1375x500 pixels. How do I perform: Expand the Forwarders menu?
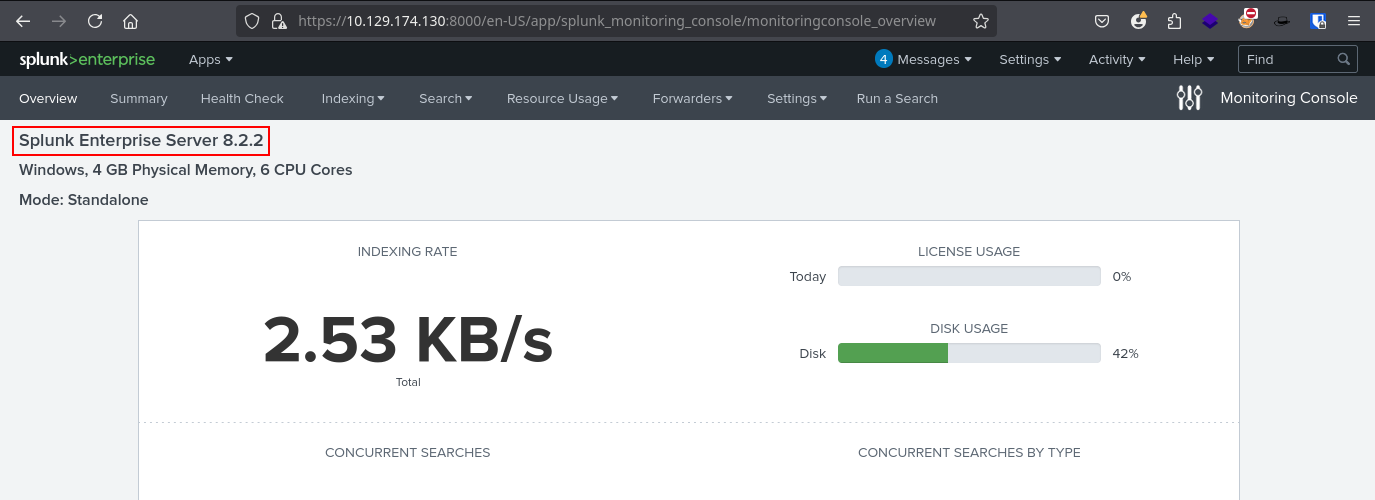tap(692, 99)
